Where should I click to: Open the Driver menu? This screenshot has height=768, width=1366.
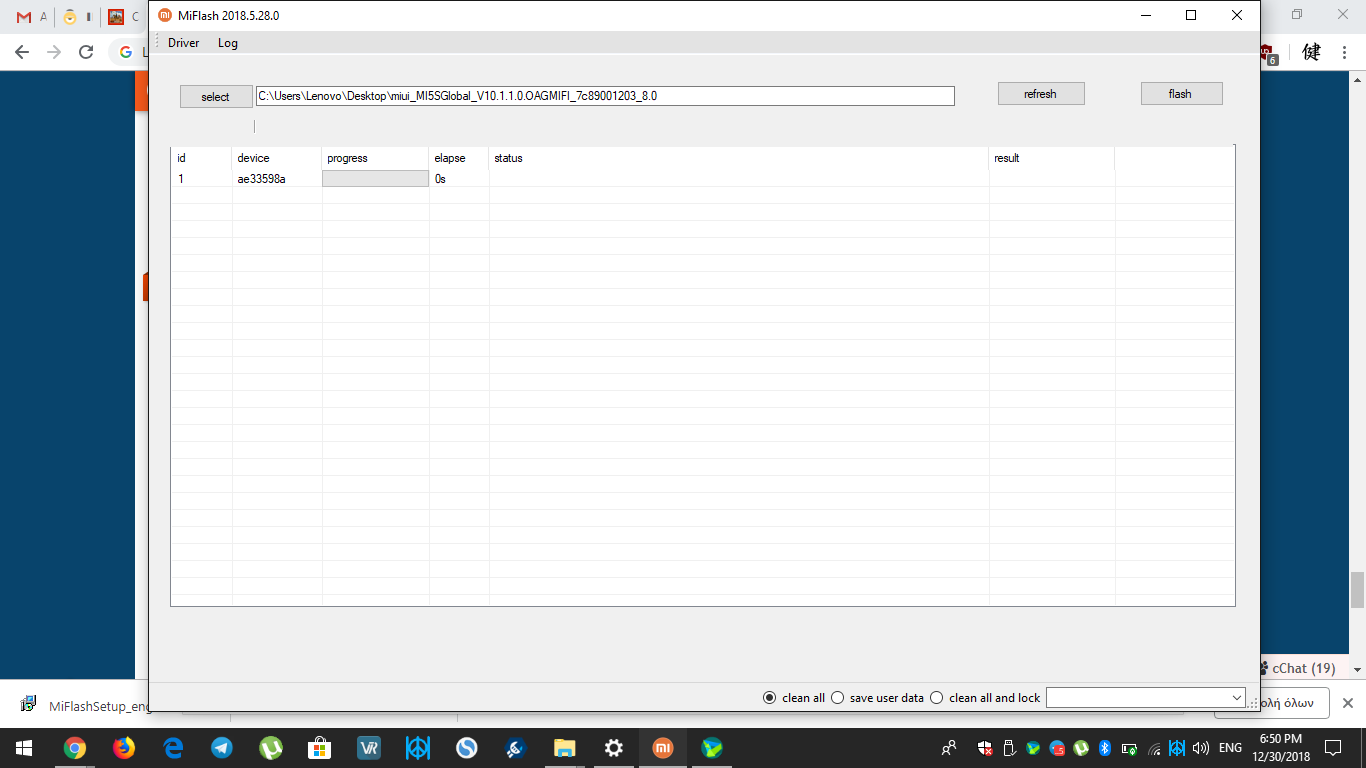183,43
